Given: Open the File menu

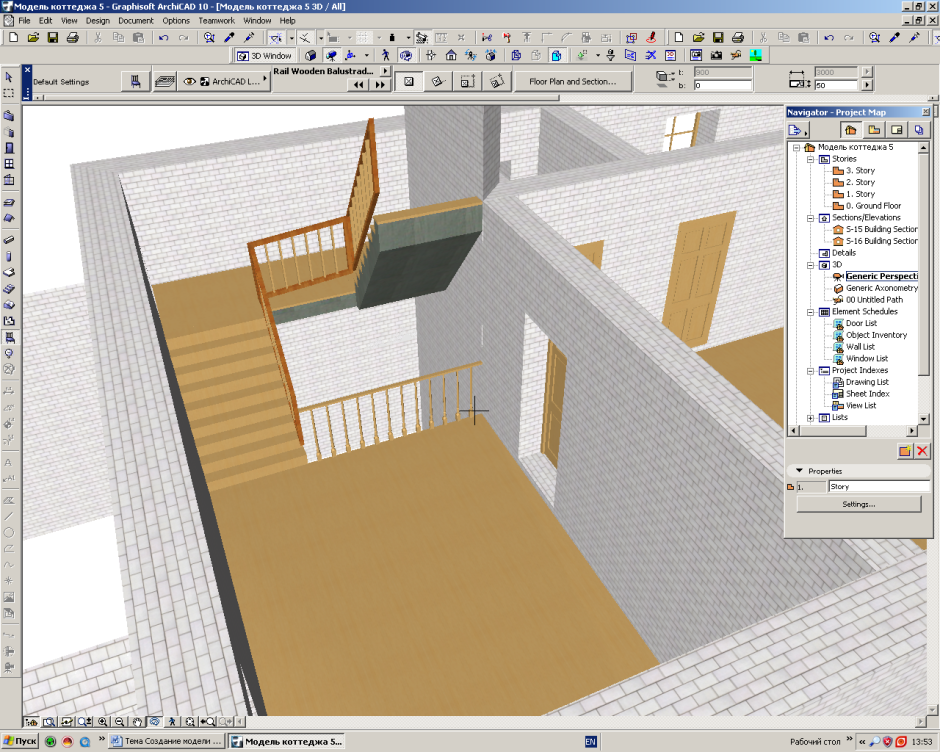Looking at the screenshot, I should pos(25,20).
